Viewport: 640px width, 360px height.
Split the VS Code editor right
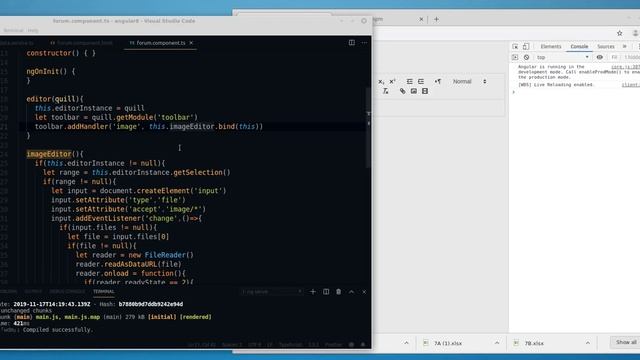[x=351, y=42]
